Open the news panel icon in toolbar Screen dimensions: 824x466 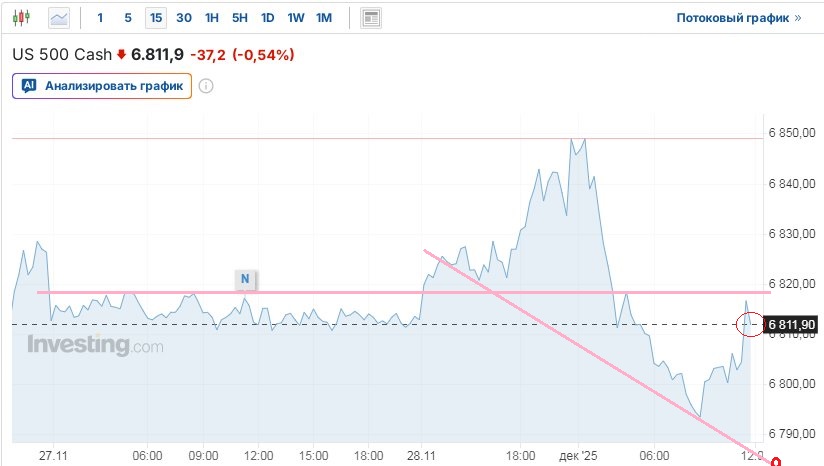pyautogui.click(x=371, y=18)
